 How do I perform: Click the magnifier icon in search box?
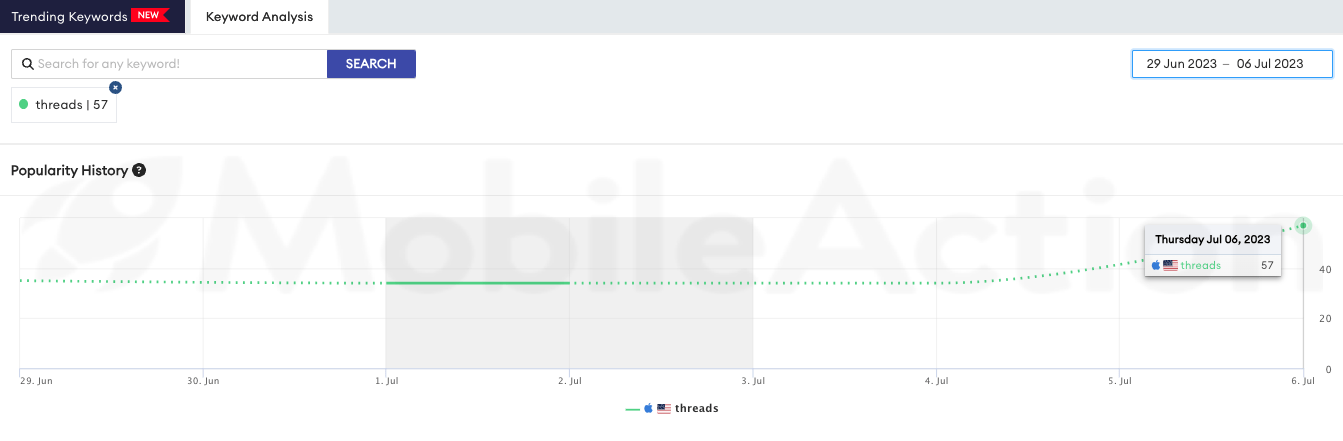point(26,64)
